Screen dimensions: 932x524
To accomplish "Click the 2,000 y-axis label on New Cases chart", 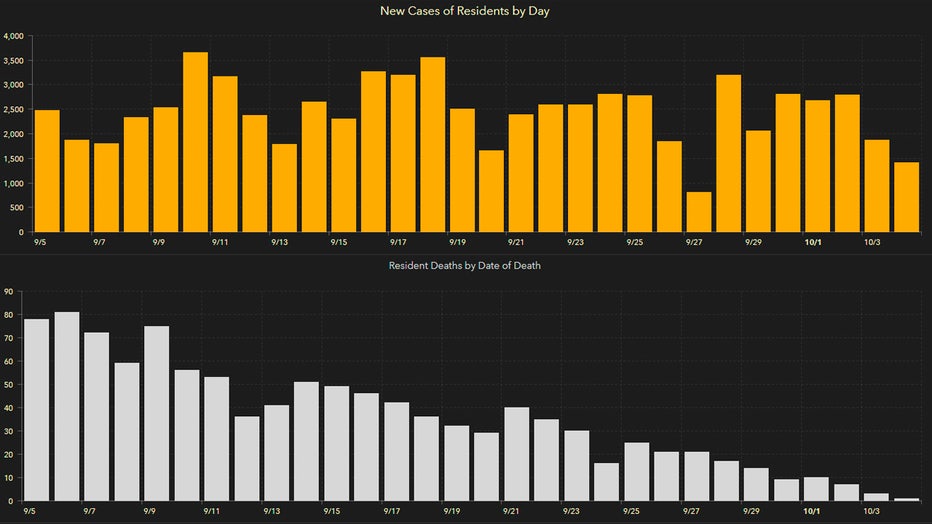I will click(13, 134).
